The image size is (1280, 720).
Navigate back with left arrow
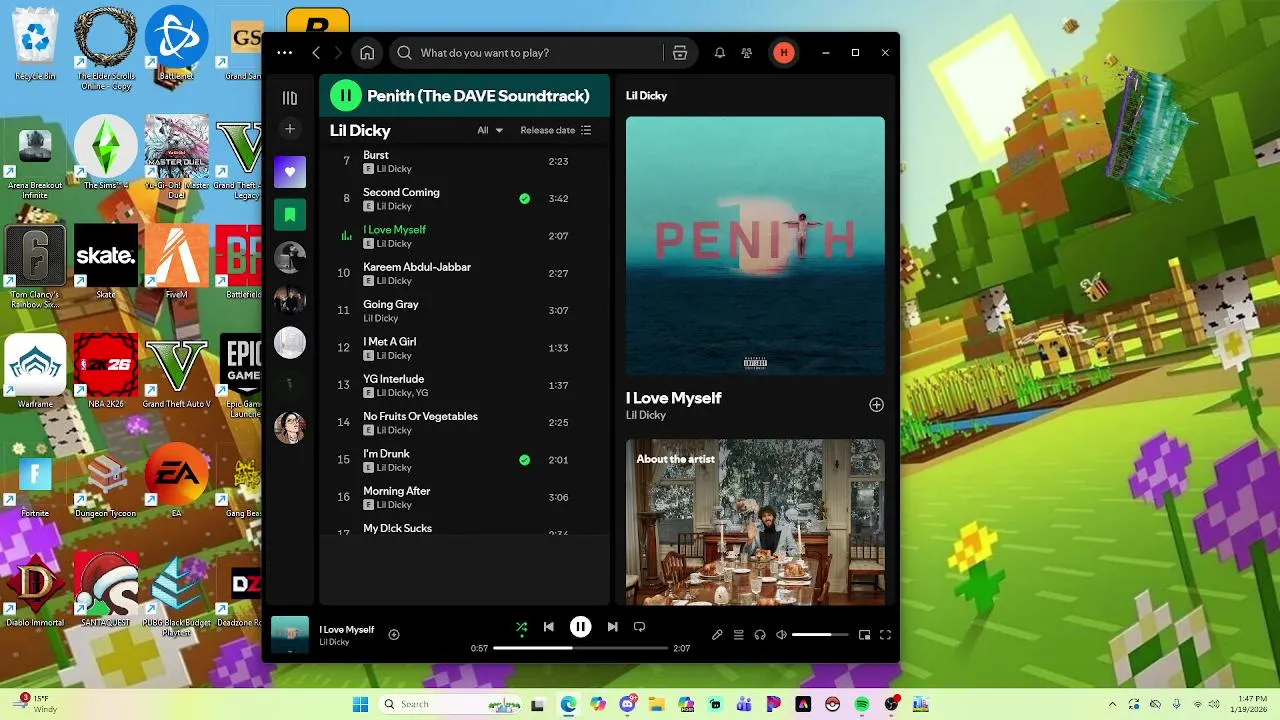[x=316, y=53]
